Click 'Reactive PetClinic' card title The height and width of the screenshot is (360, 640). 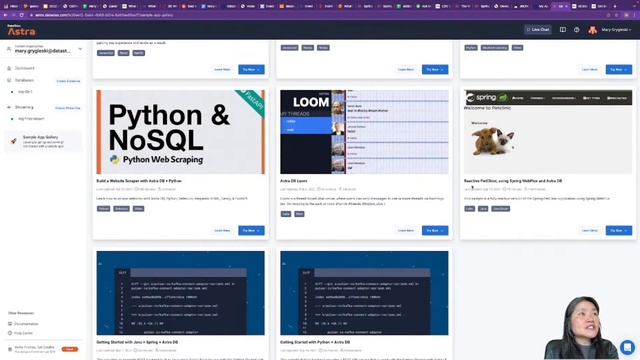tap(513, 181)
